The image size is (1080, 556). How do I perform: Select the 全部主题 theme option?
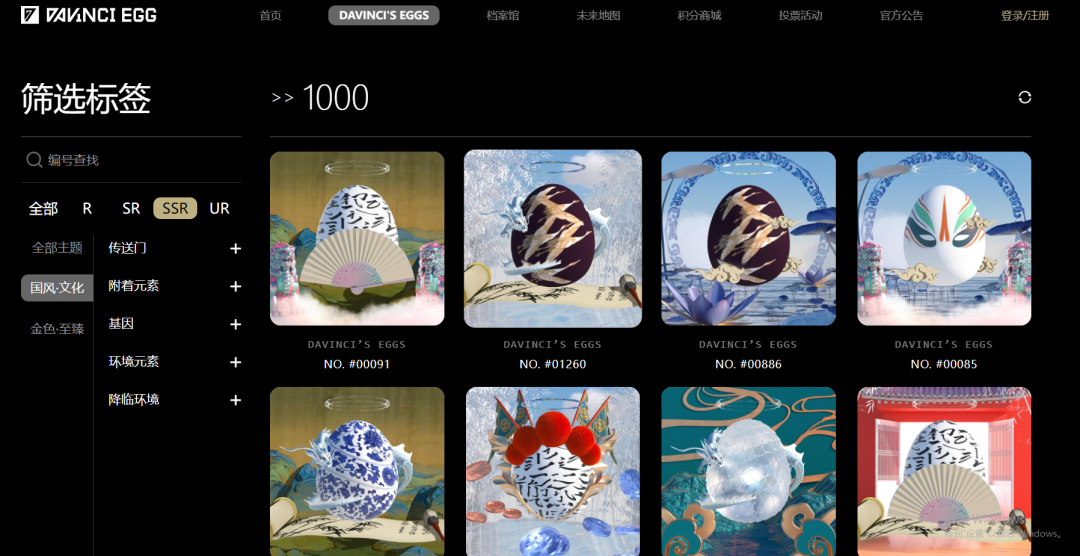coord(57,247)
